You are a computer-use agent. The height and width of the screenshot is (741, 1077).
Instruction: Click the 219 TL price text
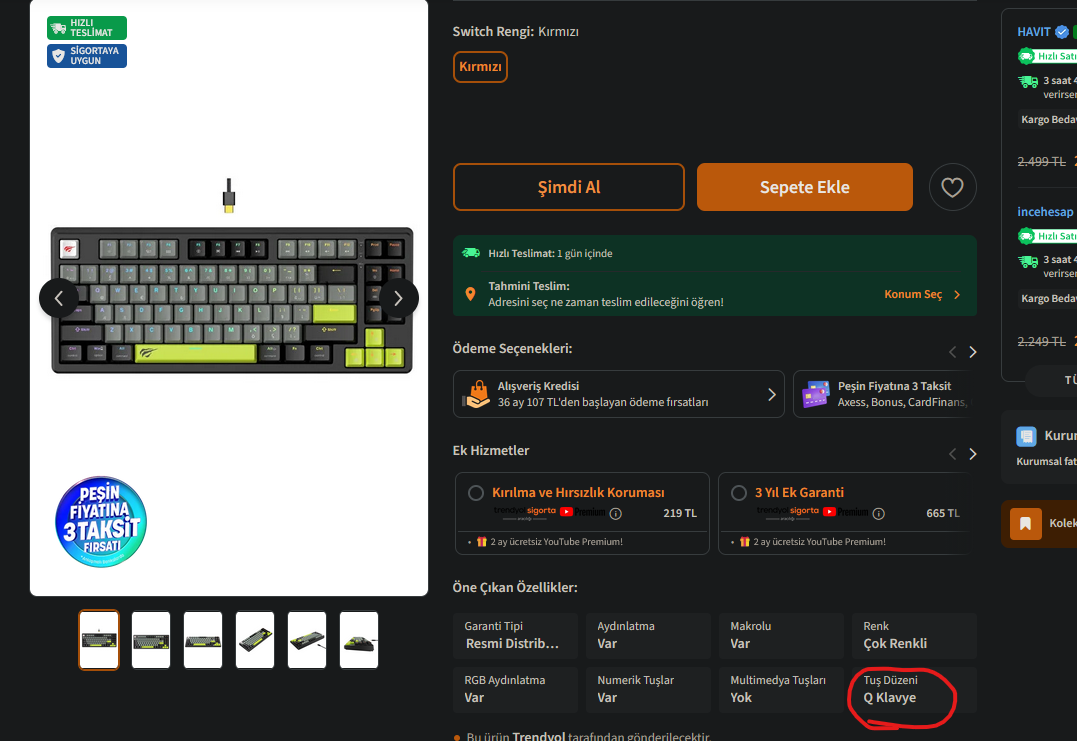pyautogui.click(x=680, y=513)
